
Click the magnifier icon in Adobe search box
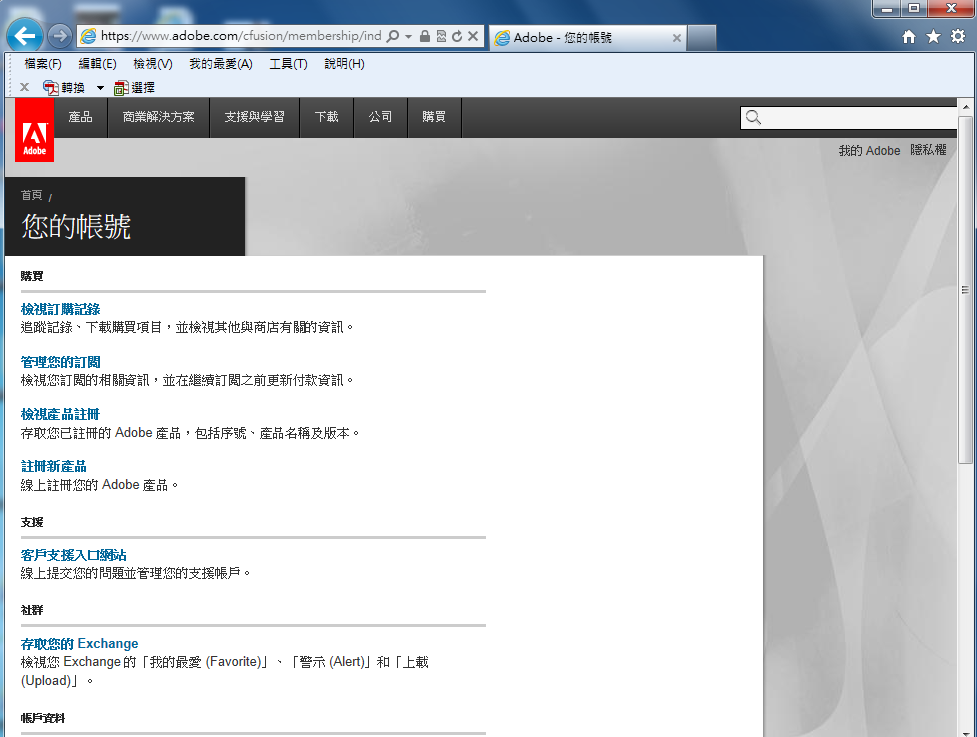click(753, 118)
